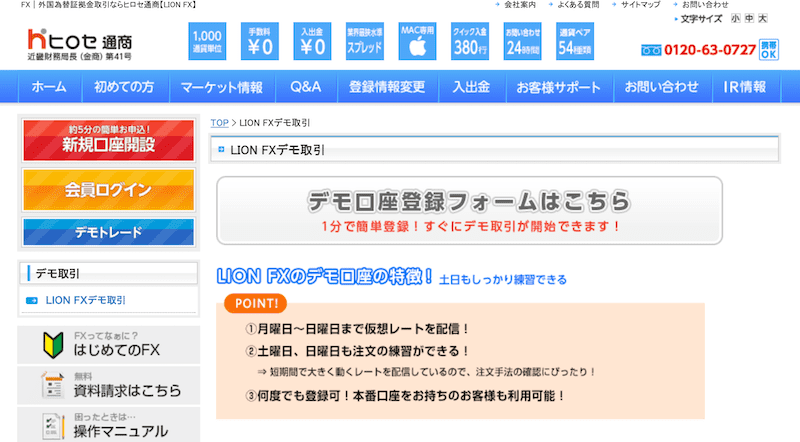The image size is (800, 442).
Task: Click the 入出金 ¥0 icon
Action: (312, 41)
